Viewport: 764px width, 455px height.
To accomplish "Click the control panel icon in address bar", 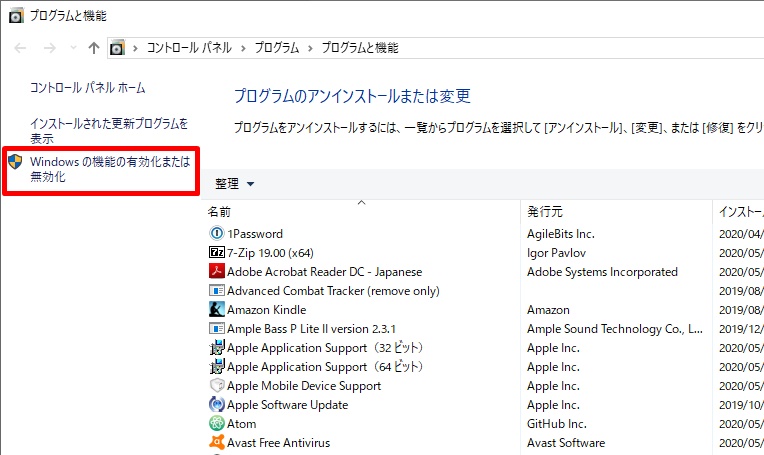I will [x=117, y=48].
